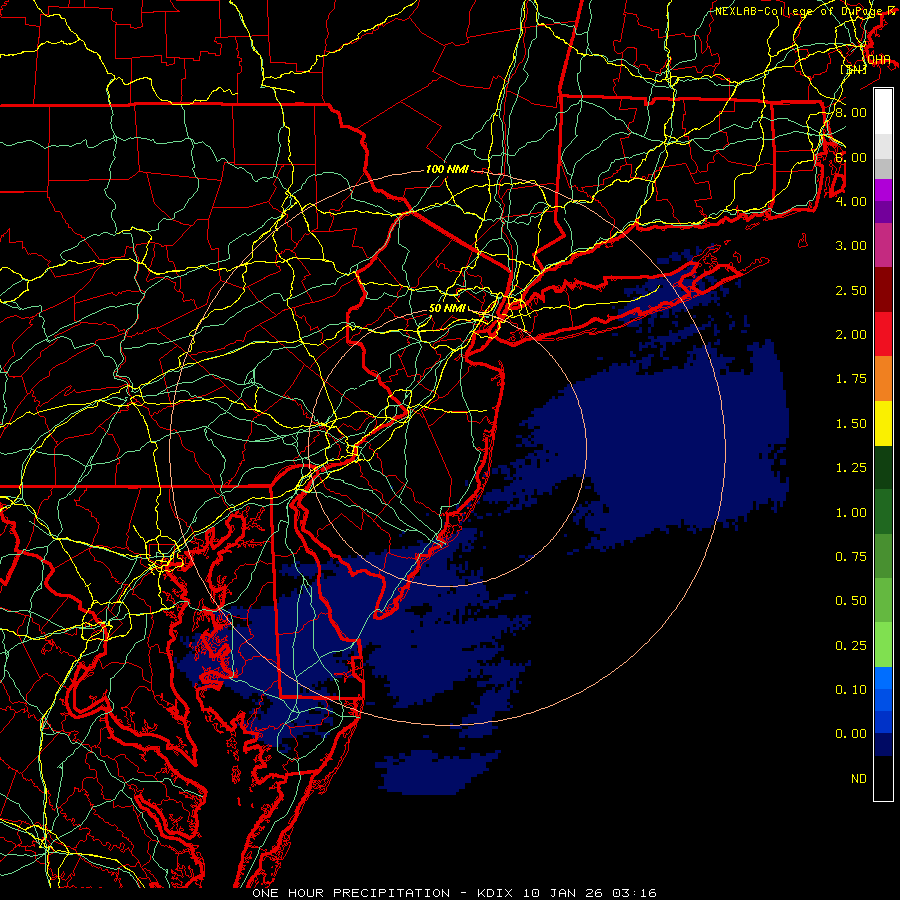
Task: Click the '3.00' legend value
Action: point(851,246)
